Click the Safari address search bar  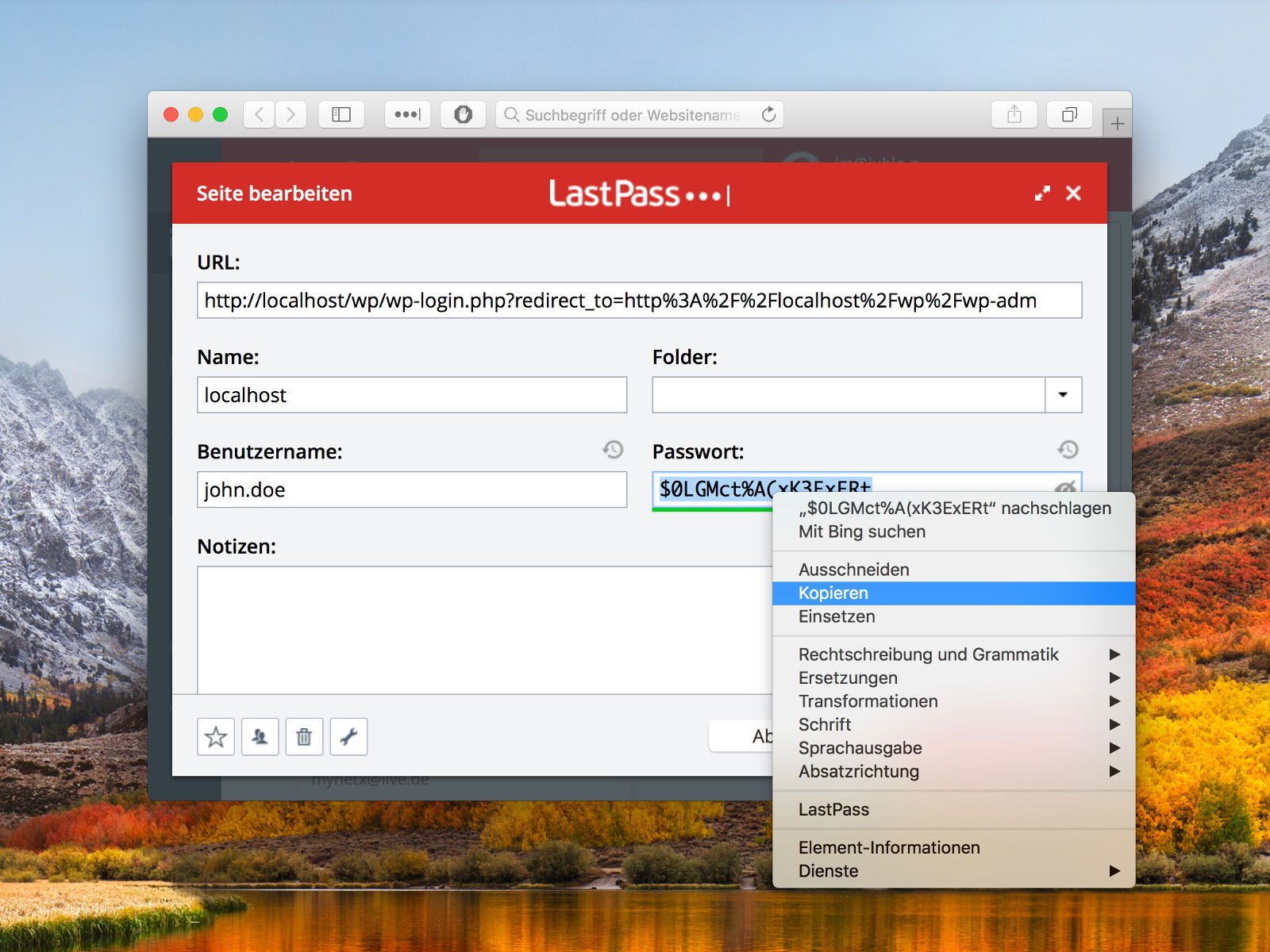point(639,114)
